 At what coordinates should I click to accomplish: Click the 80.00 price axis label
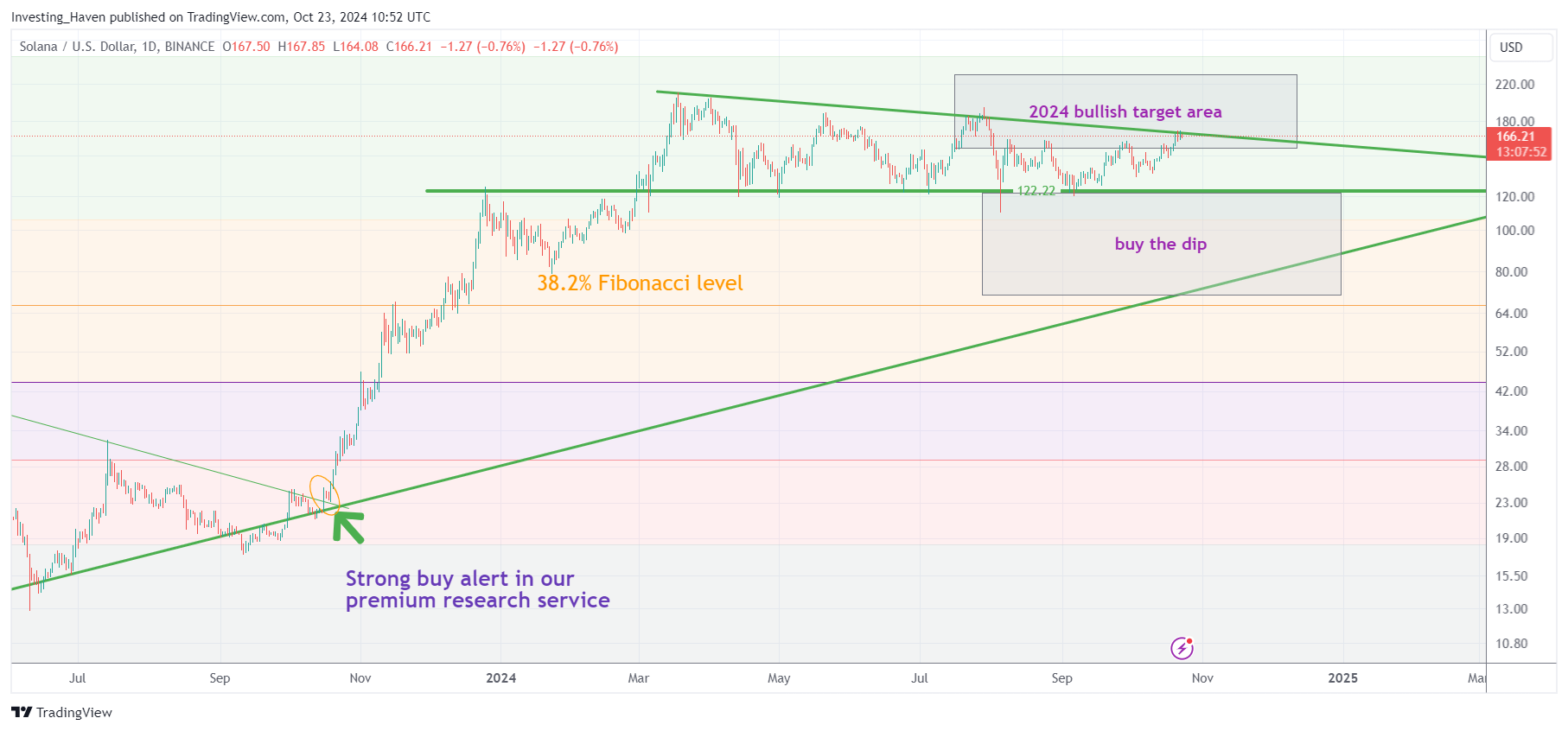coord(1511,272)
